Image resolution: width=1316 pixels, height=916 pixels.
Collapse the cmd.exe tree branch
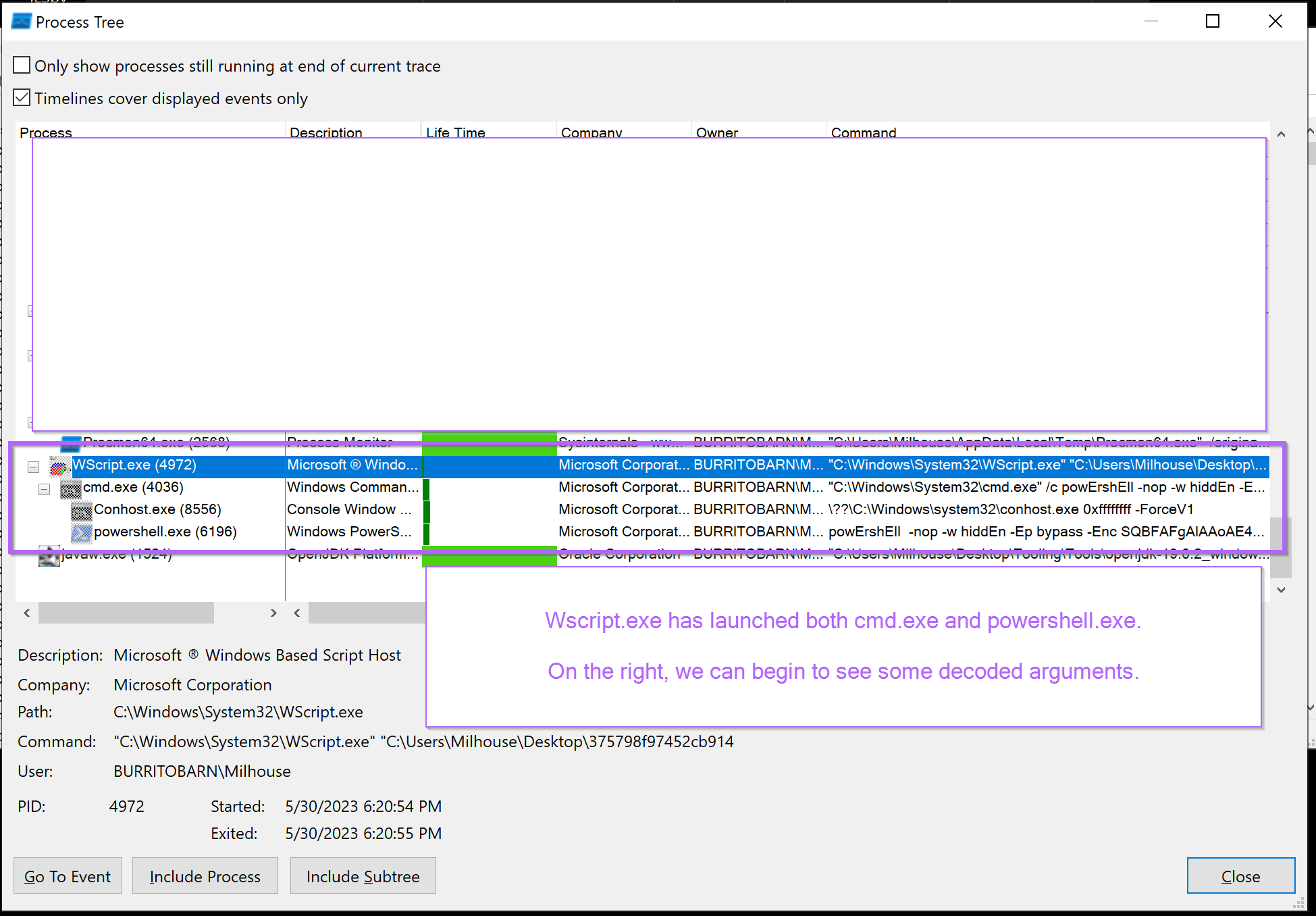[44, 488]
